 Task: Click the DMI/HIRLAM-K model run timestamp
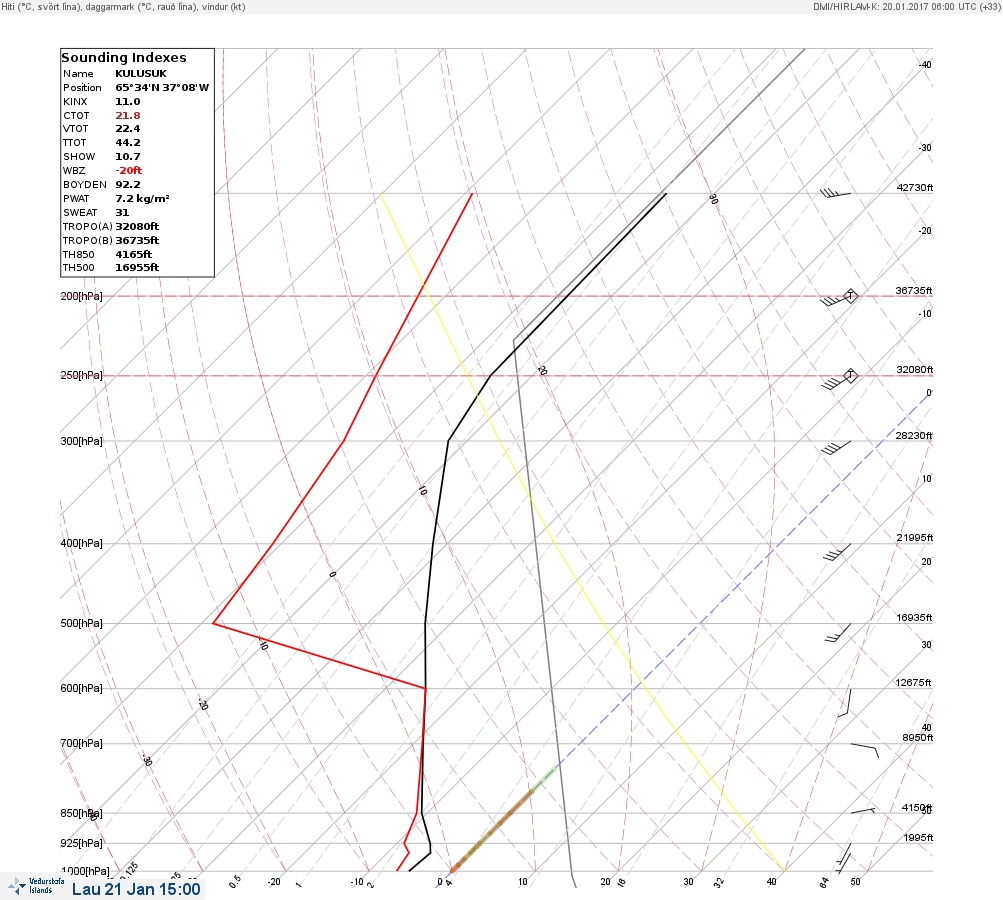pyautogui.click(x=906, y=7)
